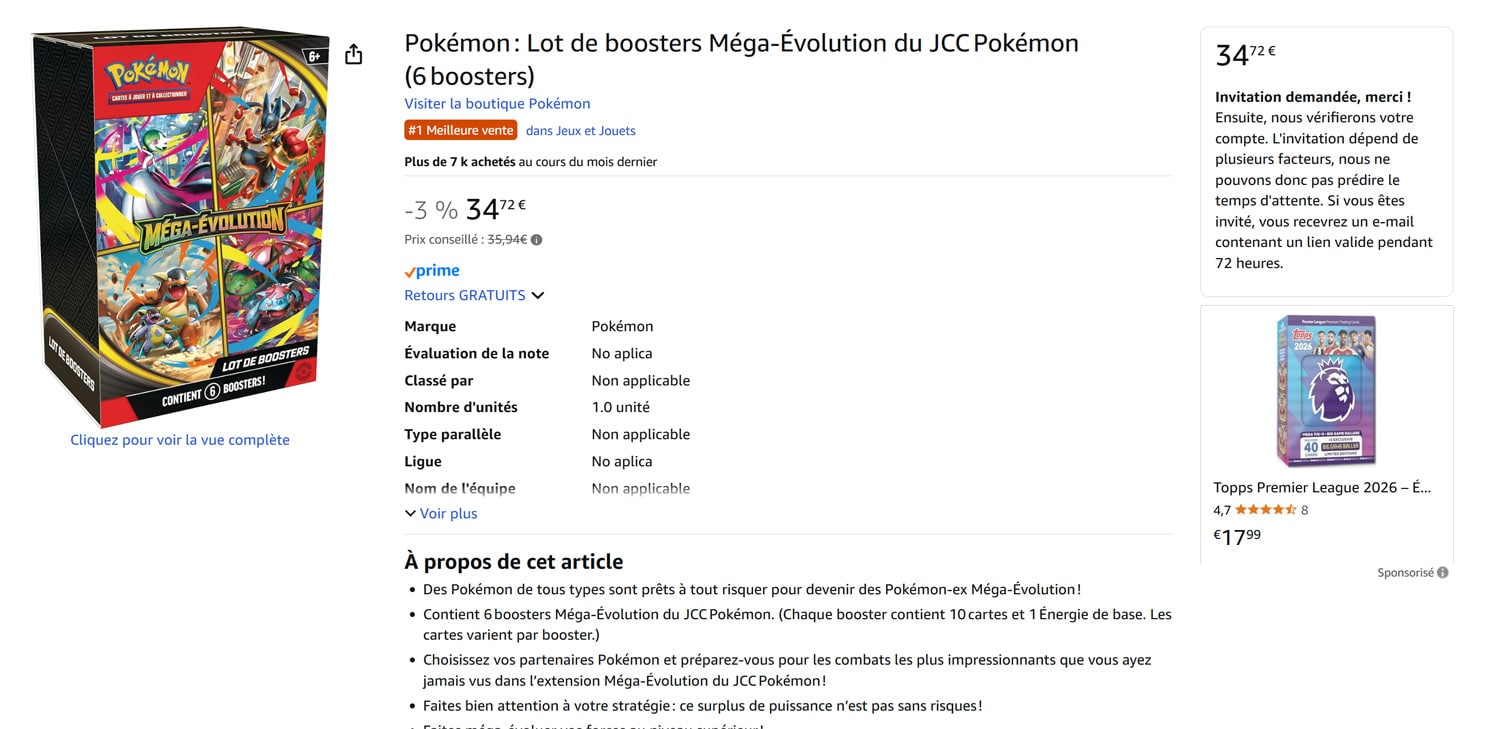Click the review count 8 on the Topps product

[1304, 510]
